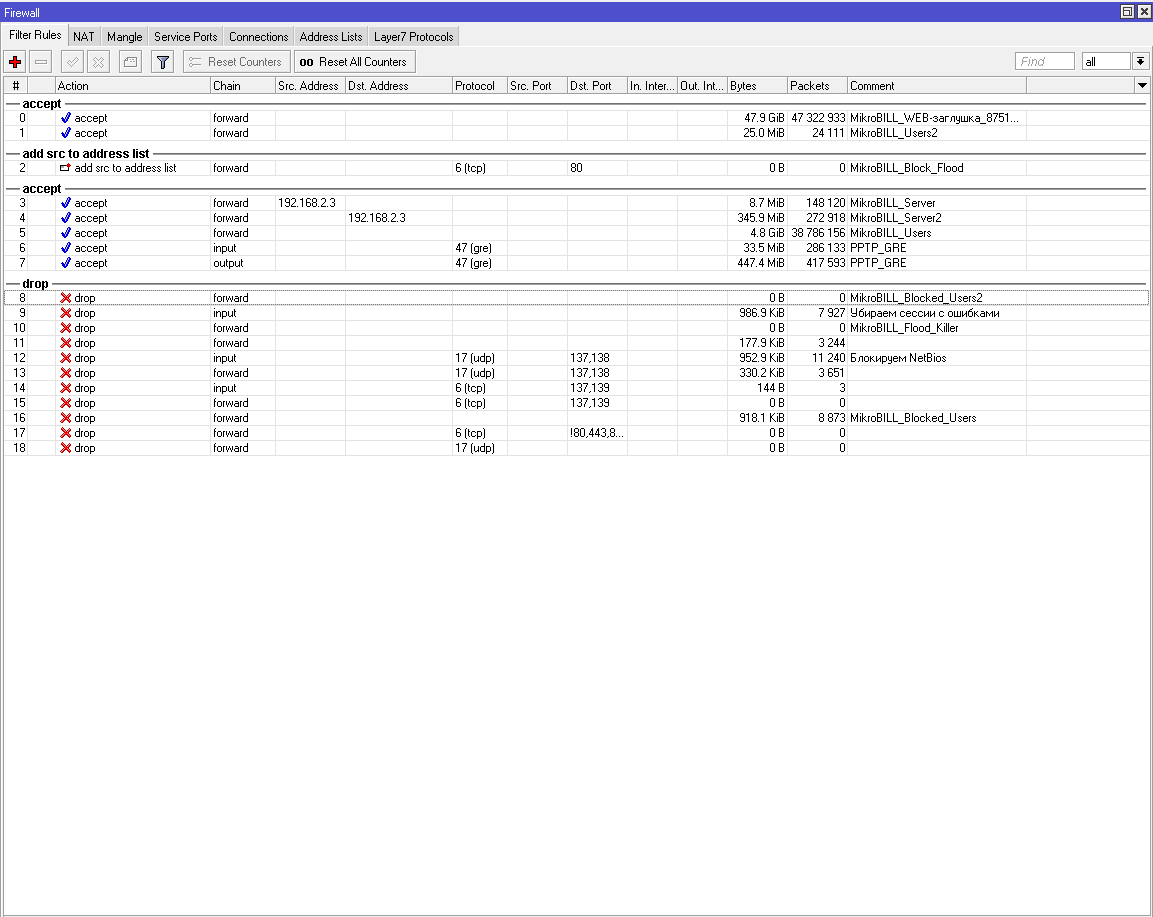This screenshot has height=917, width=1153.
Task: Click inside the Find search field
Action: [1044, 62]
